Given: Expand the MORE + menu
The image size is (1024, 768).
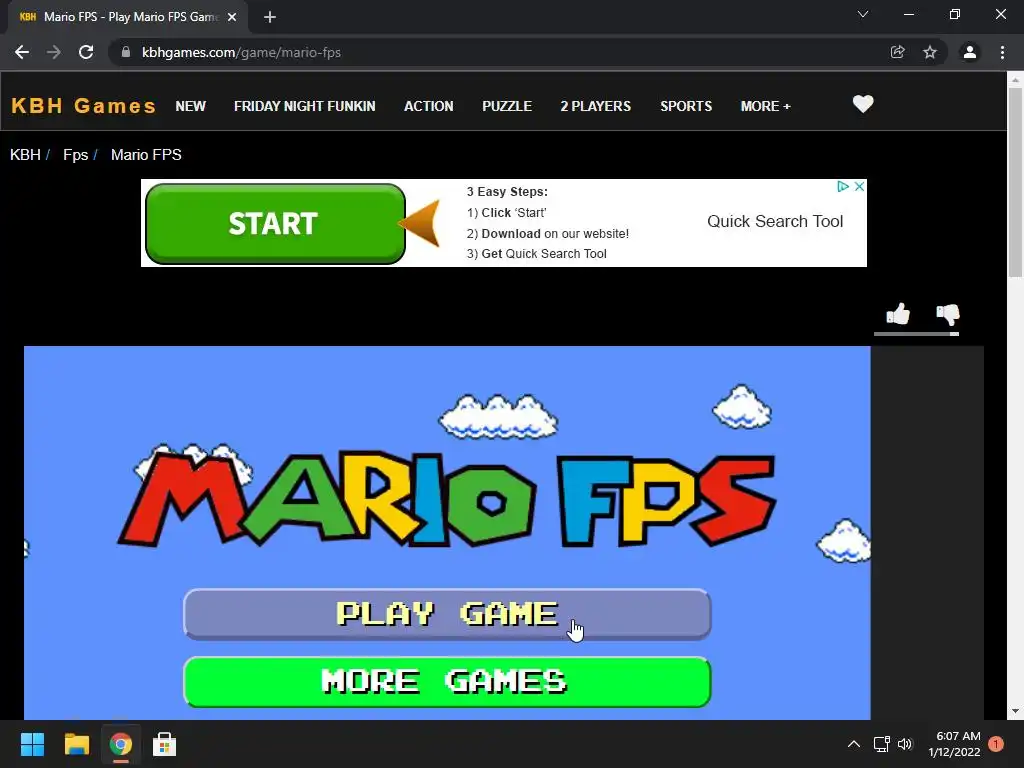Looking at the screenshot, I should [765, 106].
